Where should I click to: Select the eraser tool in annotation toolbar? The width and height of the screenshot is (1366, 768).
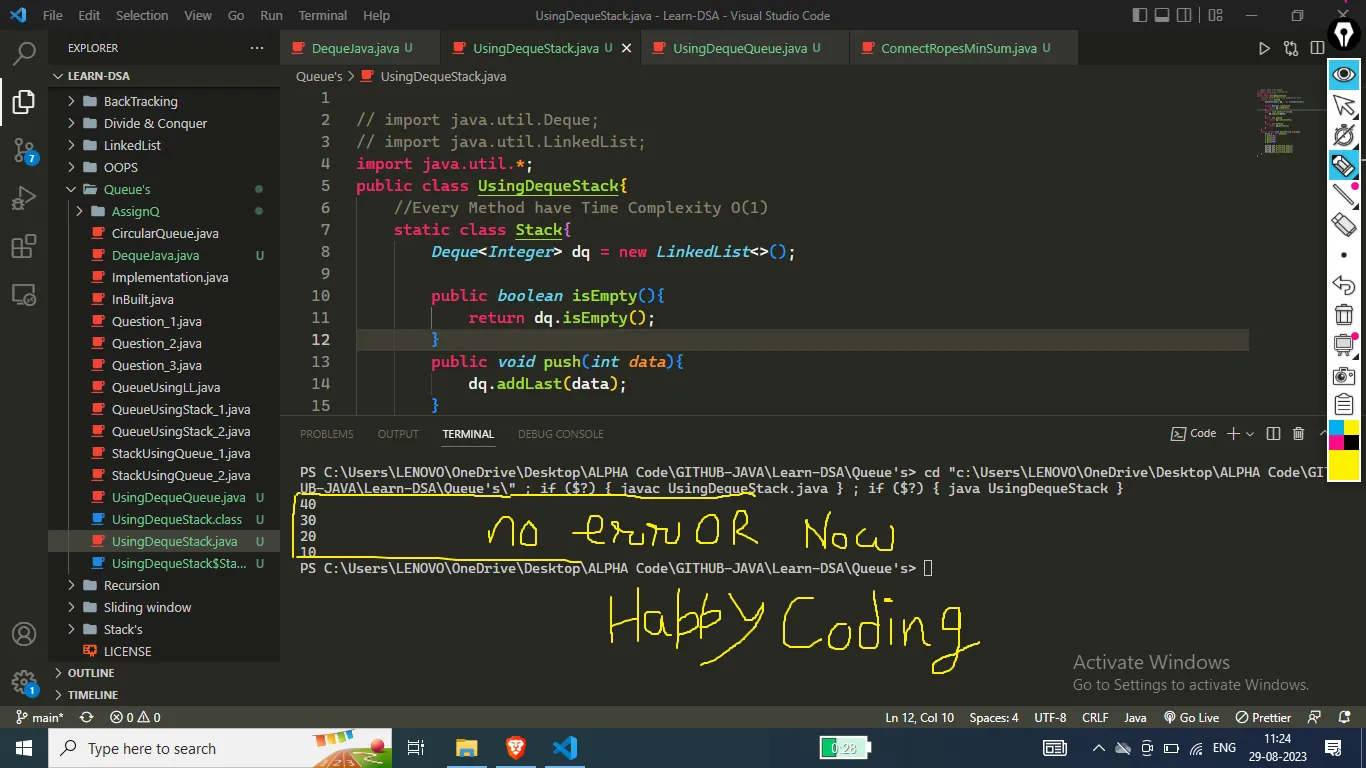[1344, 225]
